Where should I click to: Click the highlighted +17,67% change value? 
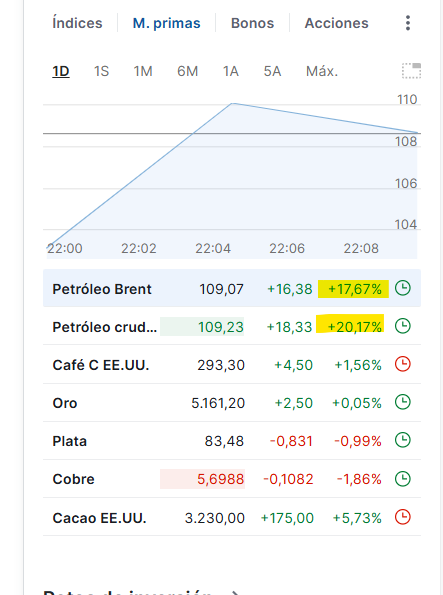(354, 289)
